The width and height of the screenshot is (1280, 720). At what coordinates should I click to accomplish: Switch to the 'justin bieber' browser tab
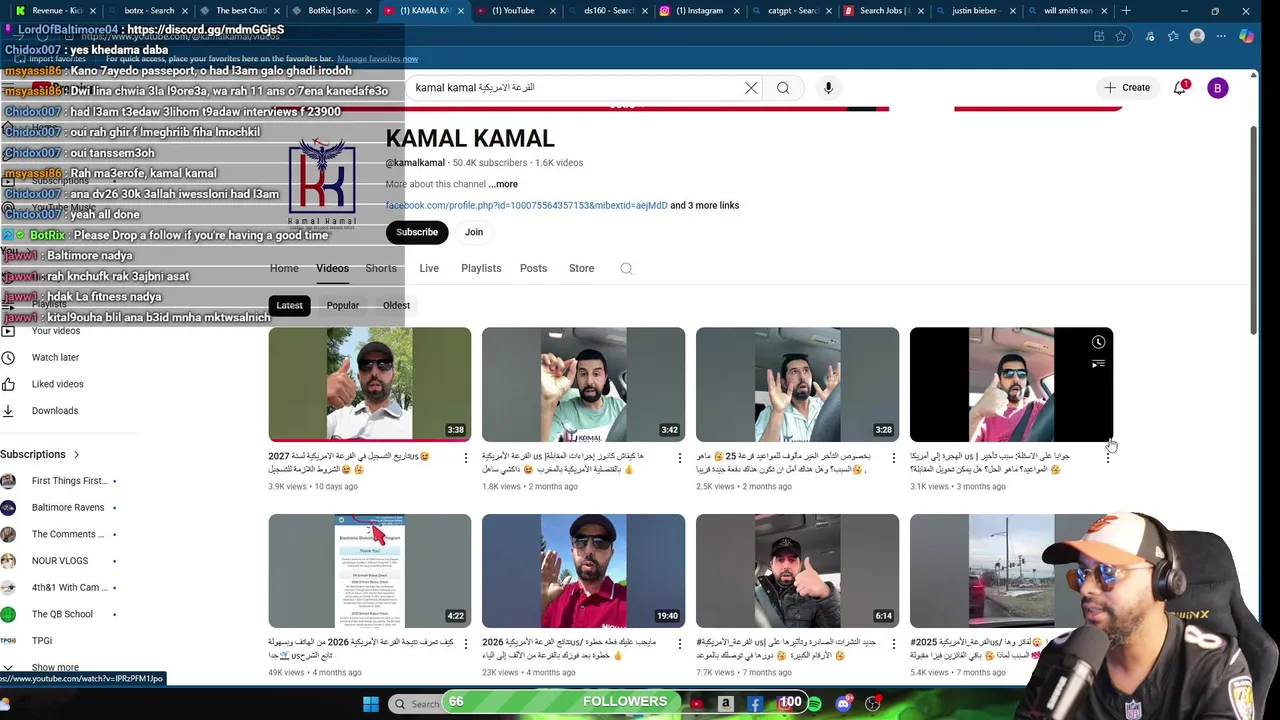(978, 11)
